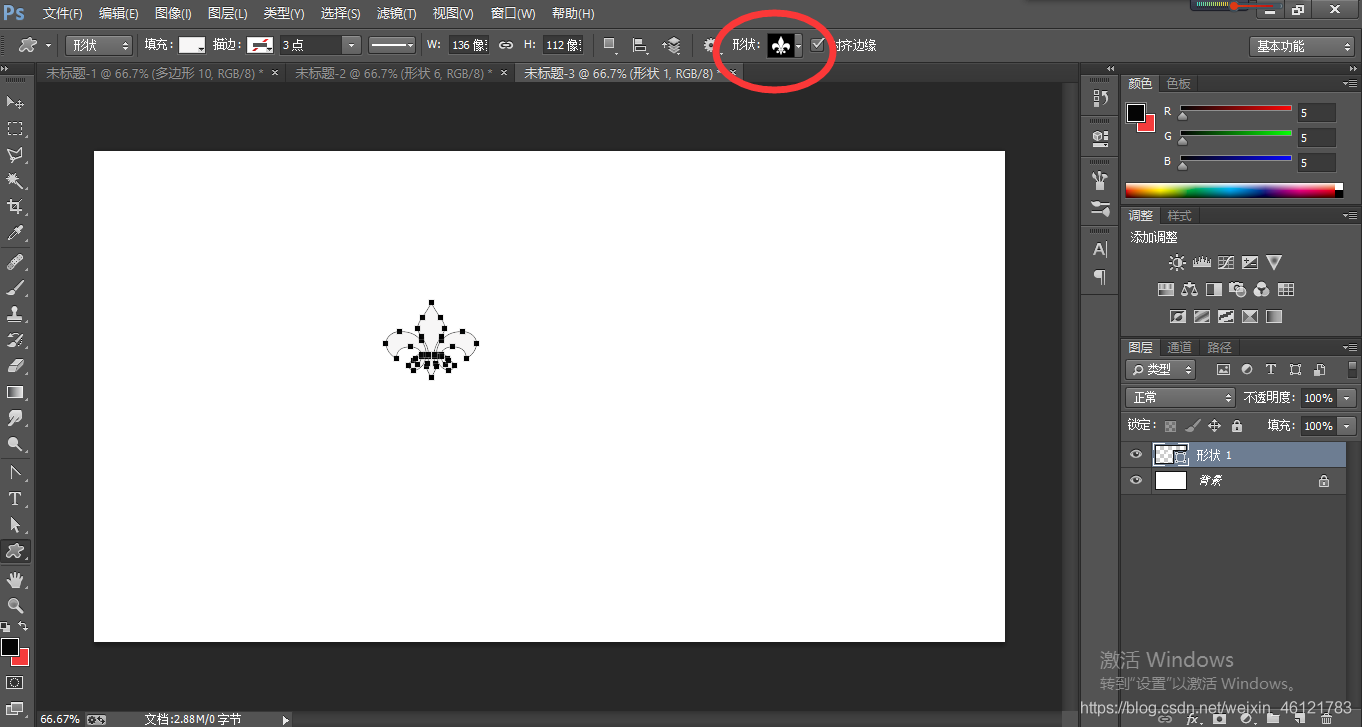Image resolution: width=1362 pixels, height=727 pixels.
Task: Switch to the 未标题-1 document tab
Action: 155,74
